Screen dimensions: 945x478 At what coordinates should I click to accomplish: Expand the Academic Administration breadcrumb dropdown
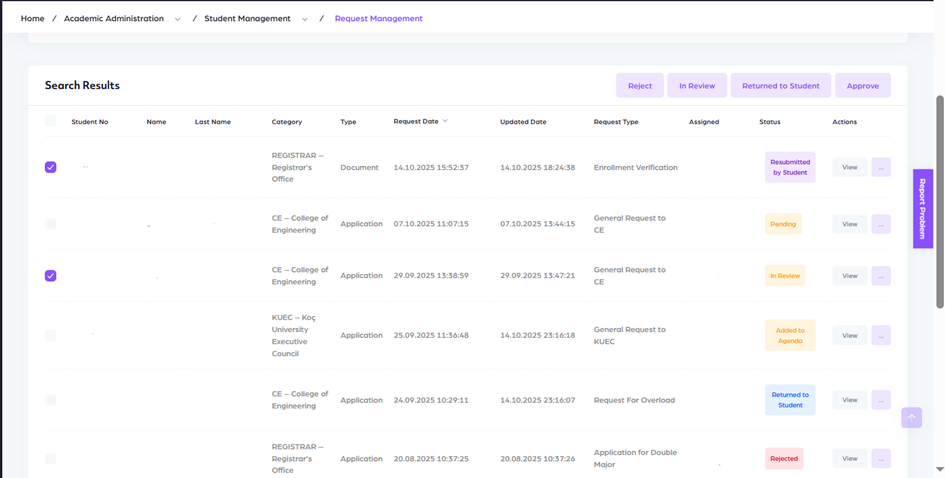pos(178,19)
